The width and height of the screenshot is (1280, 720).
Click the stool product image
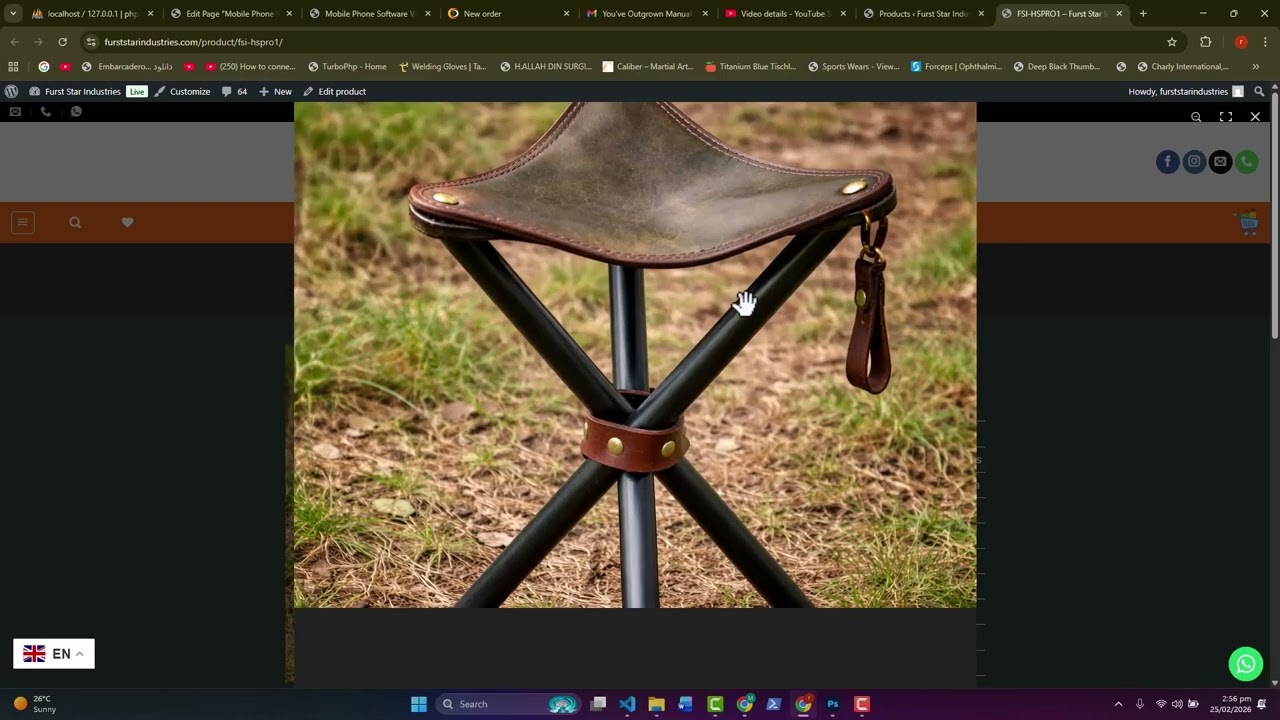(635, 355)
